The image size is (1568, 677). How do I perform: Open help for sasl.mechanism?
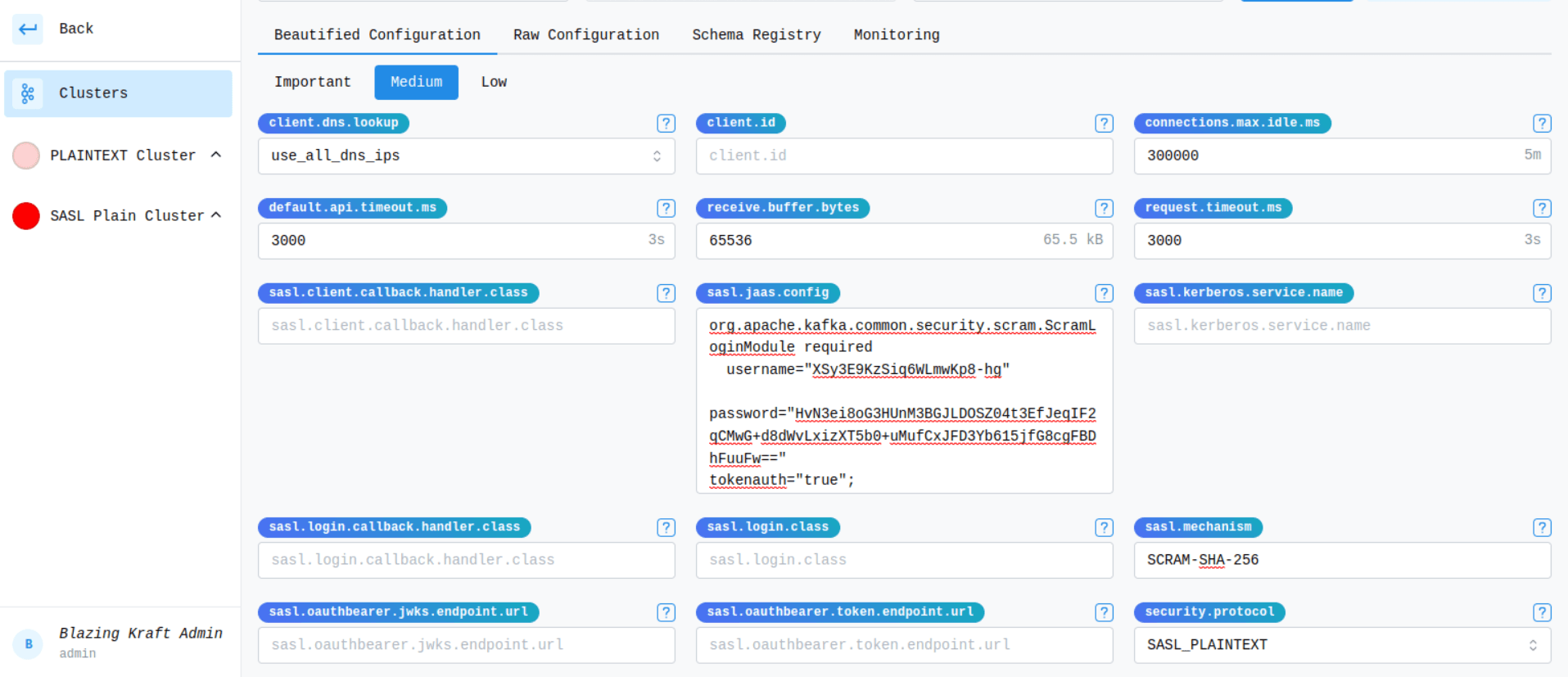(1542, 527)
